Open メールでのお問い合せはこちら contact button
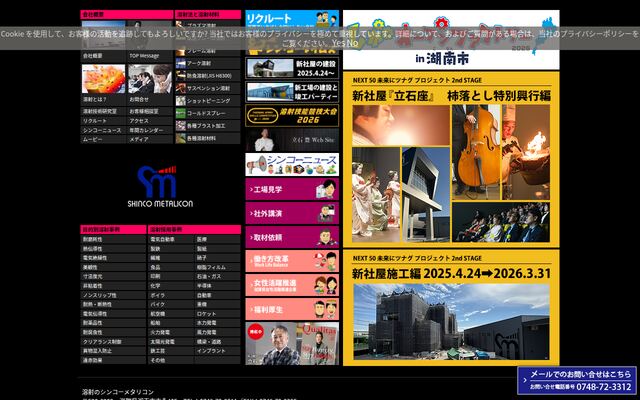640x400 pixels. click(x=577, y=380)
